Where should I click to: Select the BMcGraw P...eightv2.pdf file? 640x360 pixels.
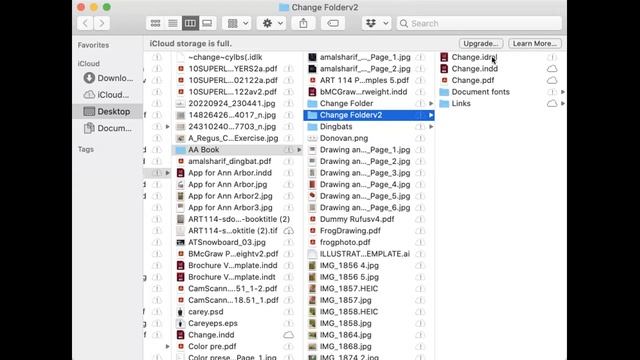point(233,254)
